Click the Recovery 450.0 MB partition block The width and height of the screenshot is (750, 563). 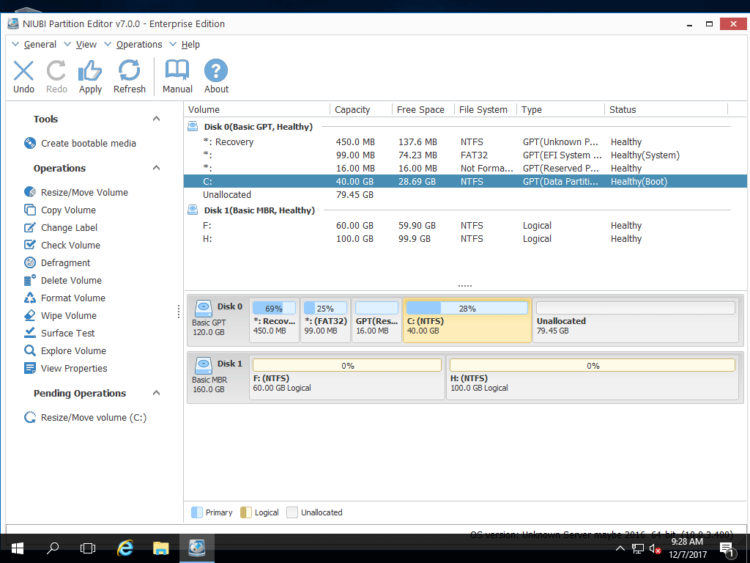(x=274, y=320)
